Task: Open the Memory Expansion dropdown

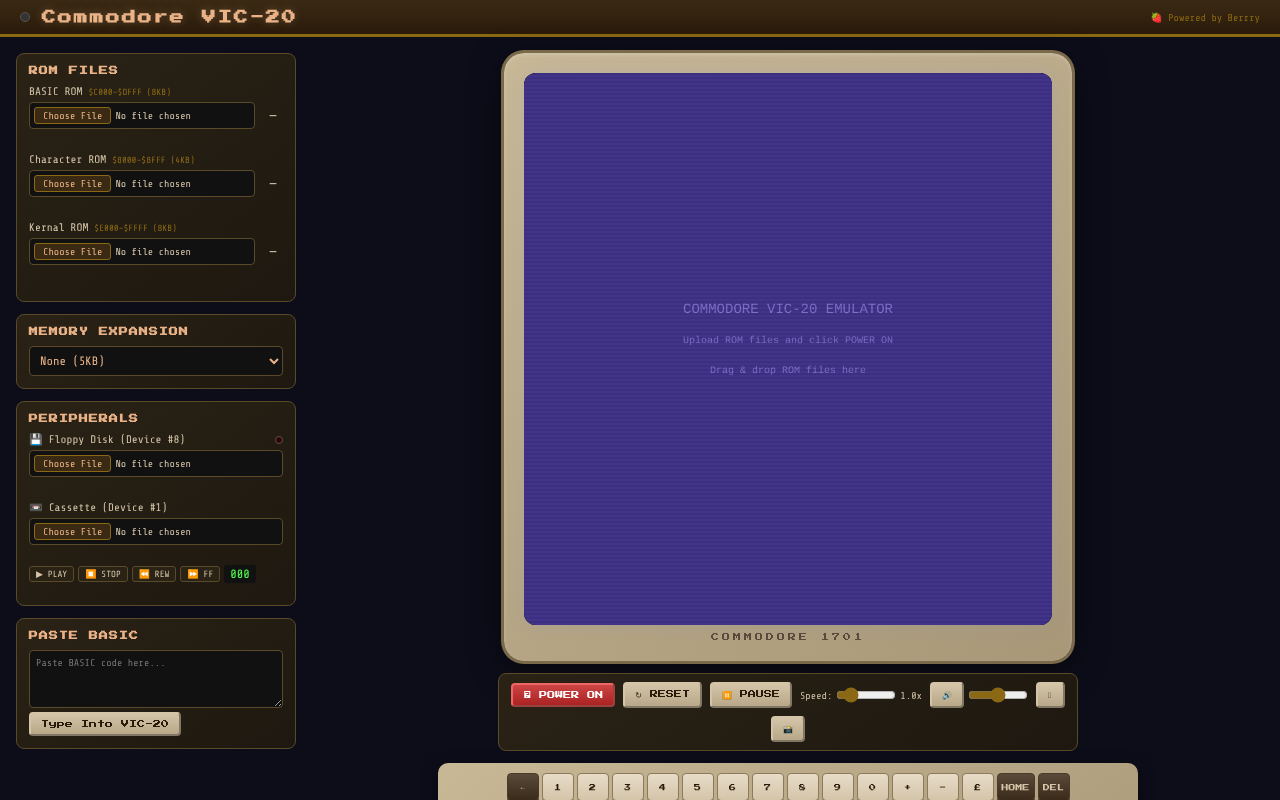Action: point(156,361)
